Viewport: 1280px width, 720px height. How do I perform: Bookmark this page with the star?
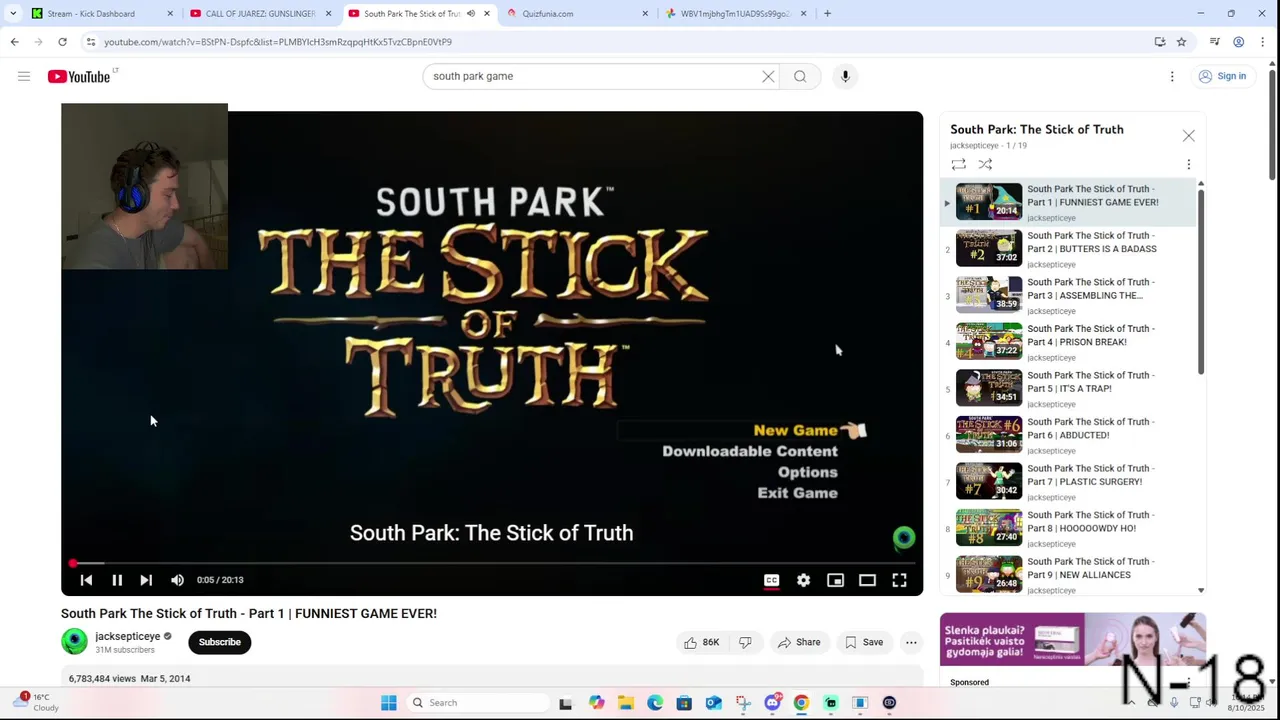pos(1181,42)
